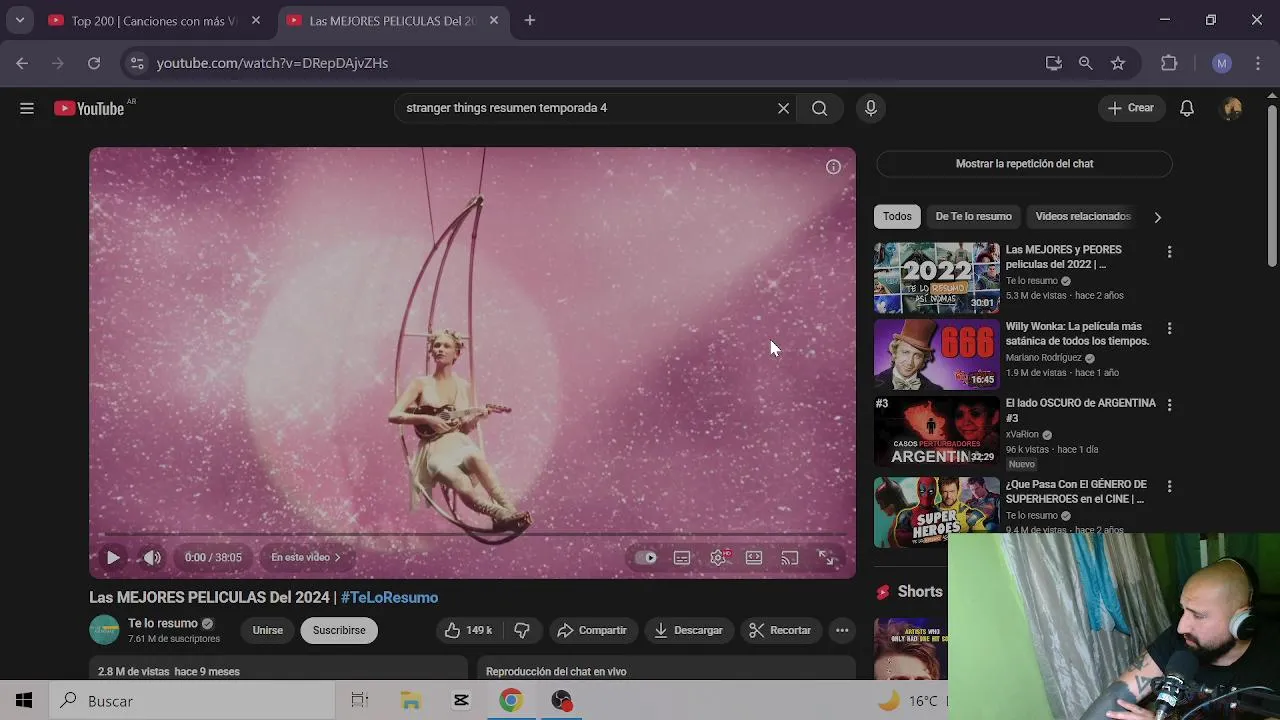
Task: Open Chrome zoom magnifier icon
Action: coord(1086,63)
